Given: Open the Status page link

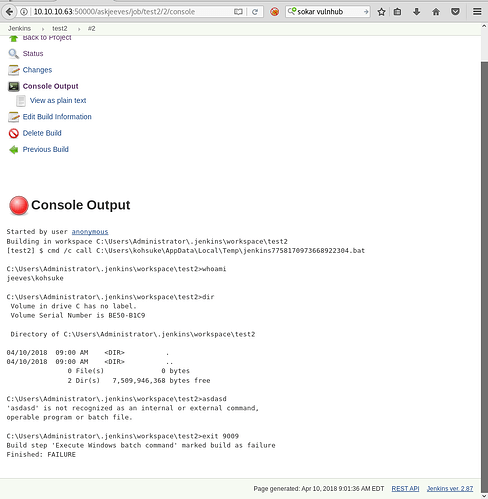Looking at the screenshot, I should click(33, 54).
